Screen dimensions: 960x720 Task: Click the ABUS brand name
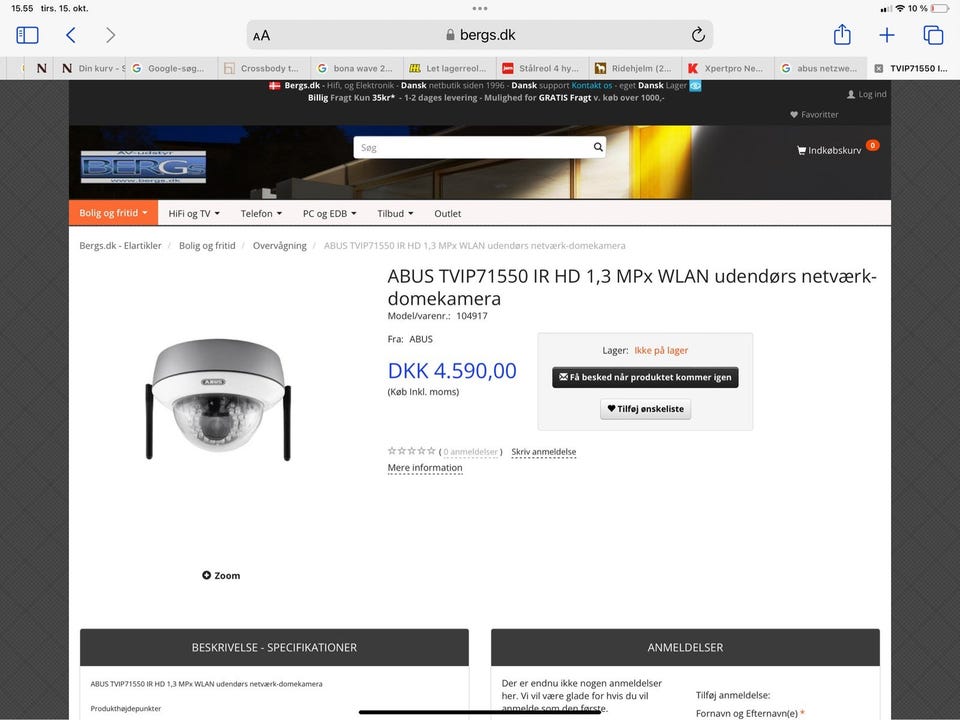421,339
